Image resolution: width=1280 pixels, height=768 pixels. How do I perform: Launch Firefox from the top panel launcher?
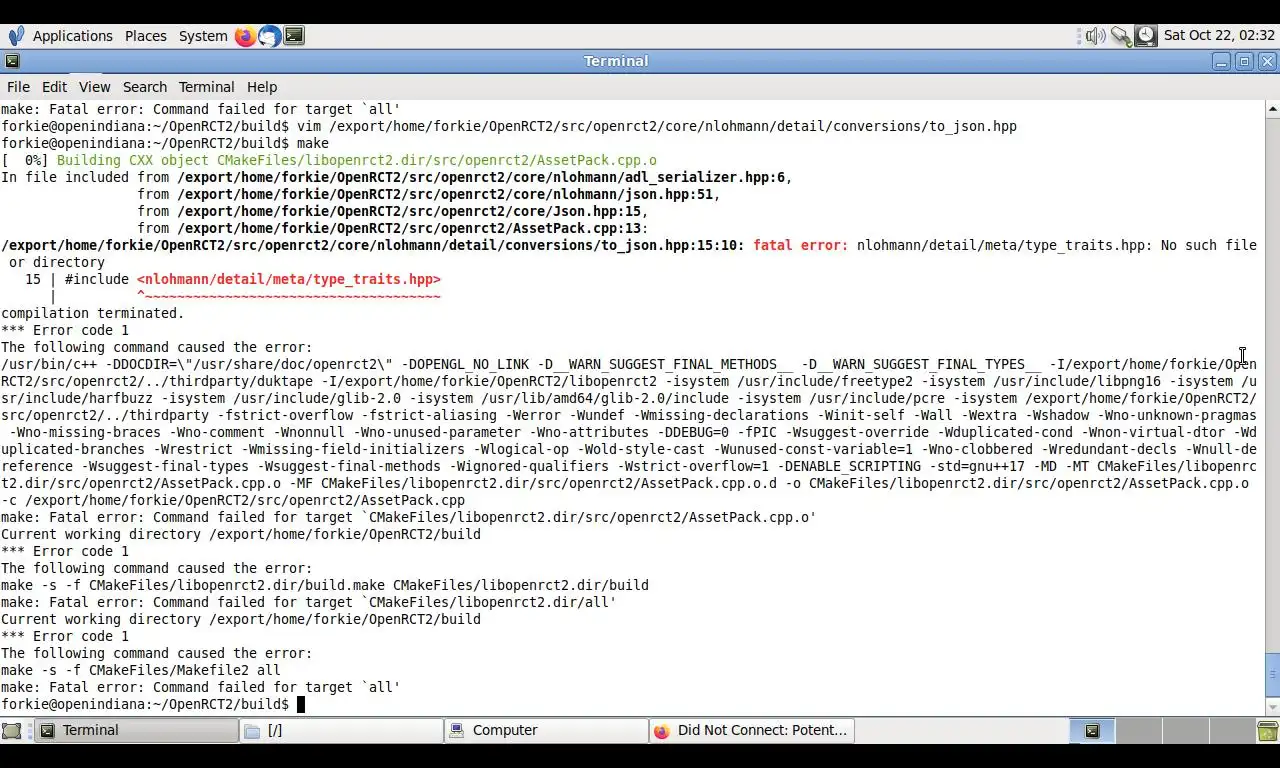246,36
